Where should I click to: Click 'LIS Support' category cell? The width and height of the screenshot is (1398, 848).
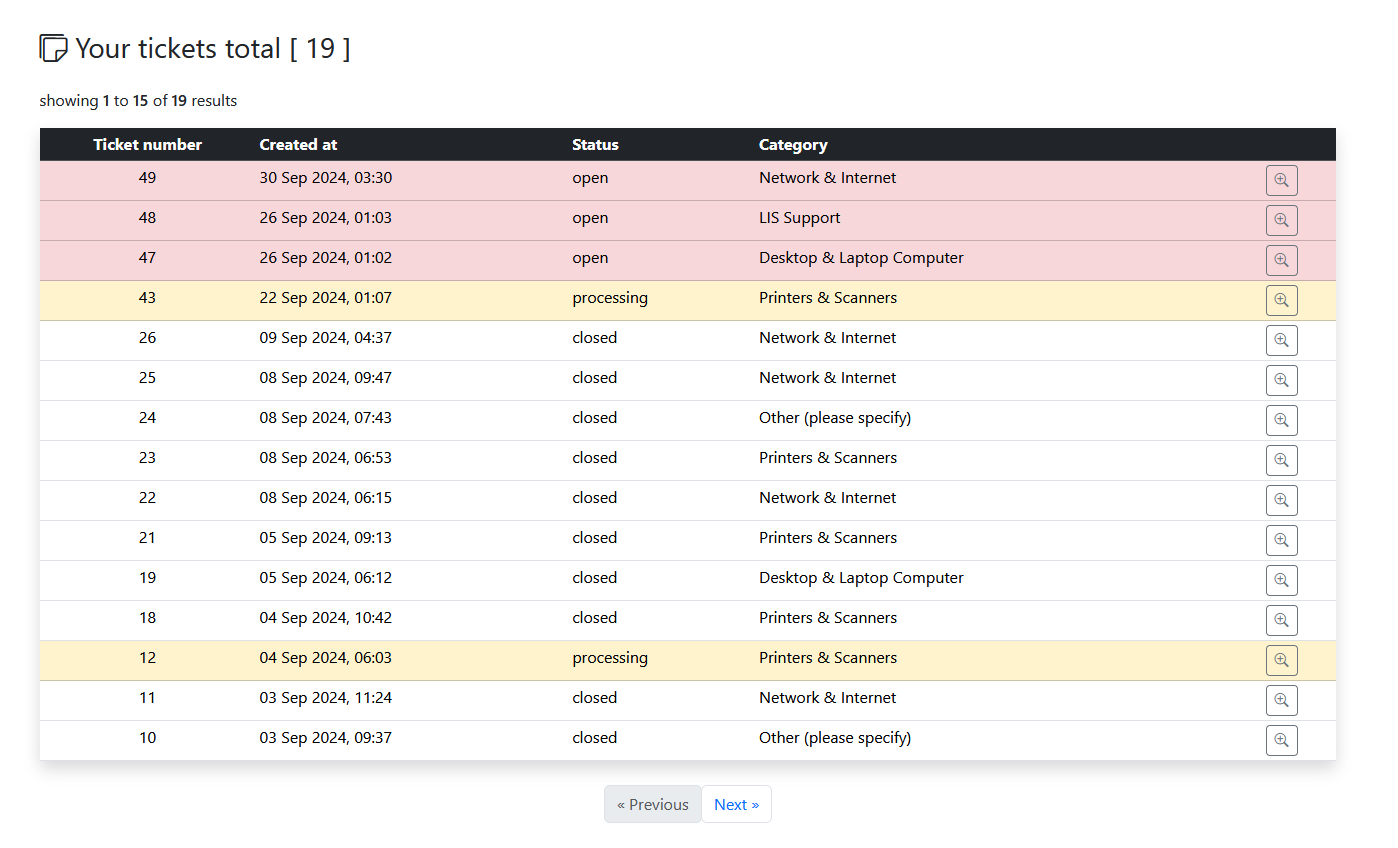point(800,218)
